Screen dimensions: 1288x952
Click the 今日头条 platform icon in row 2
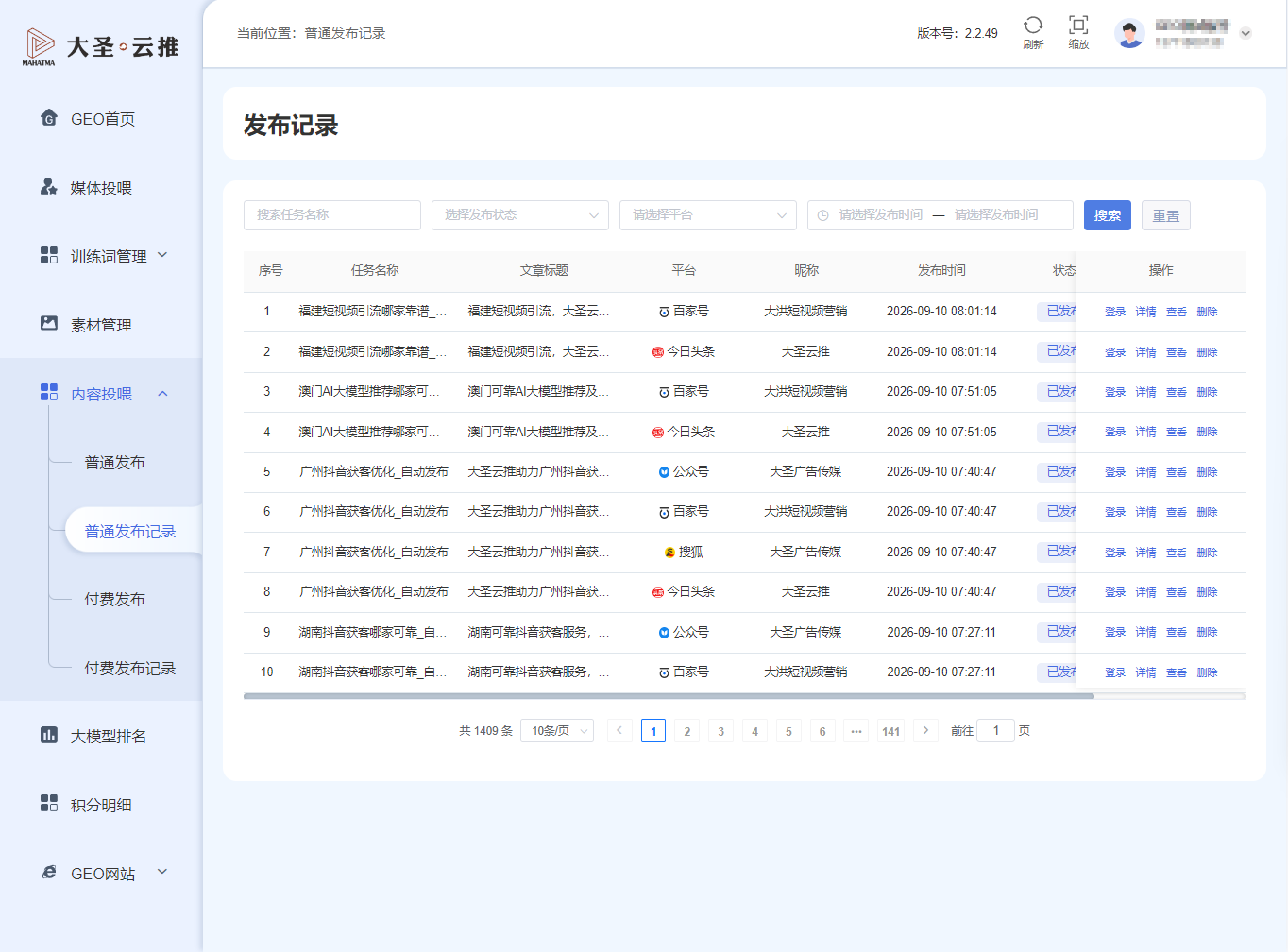tap(658, 352)
